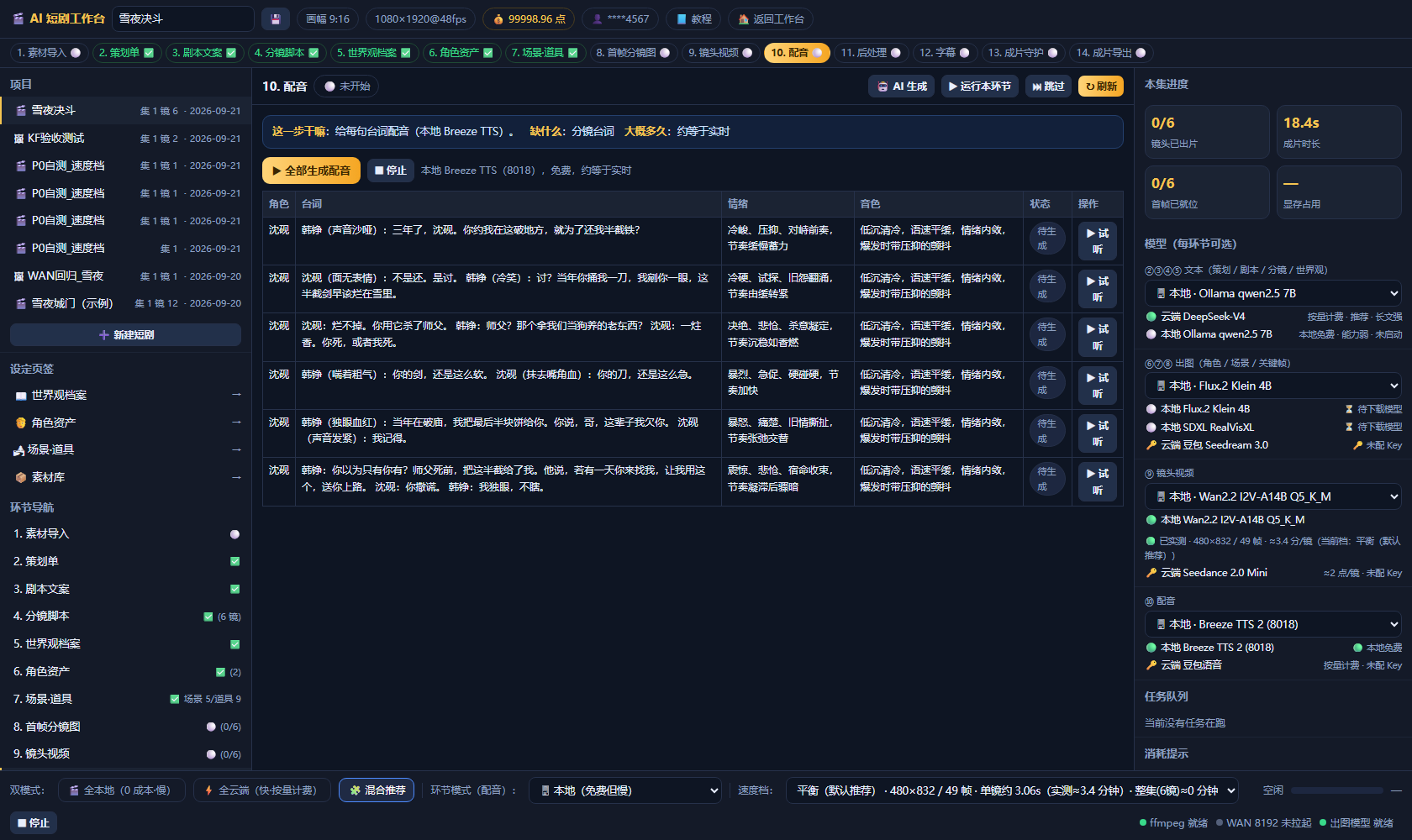Screen dimensions: 1412x840
Task: Click 返回工作台 home button
Action: pos(770,18)
